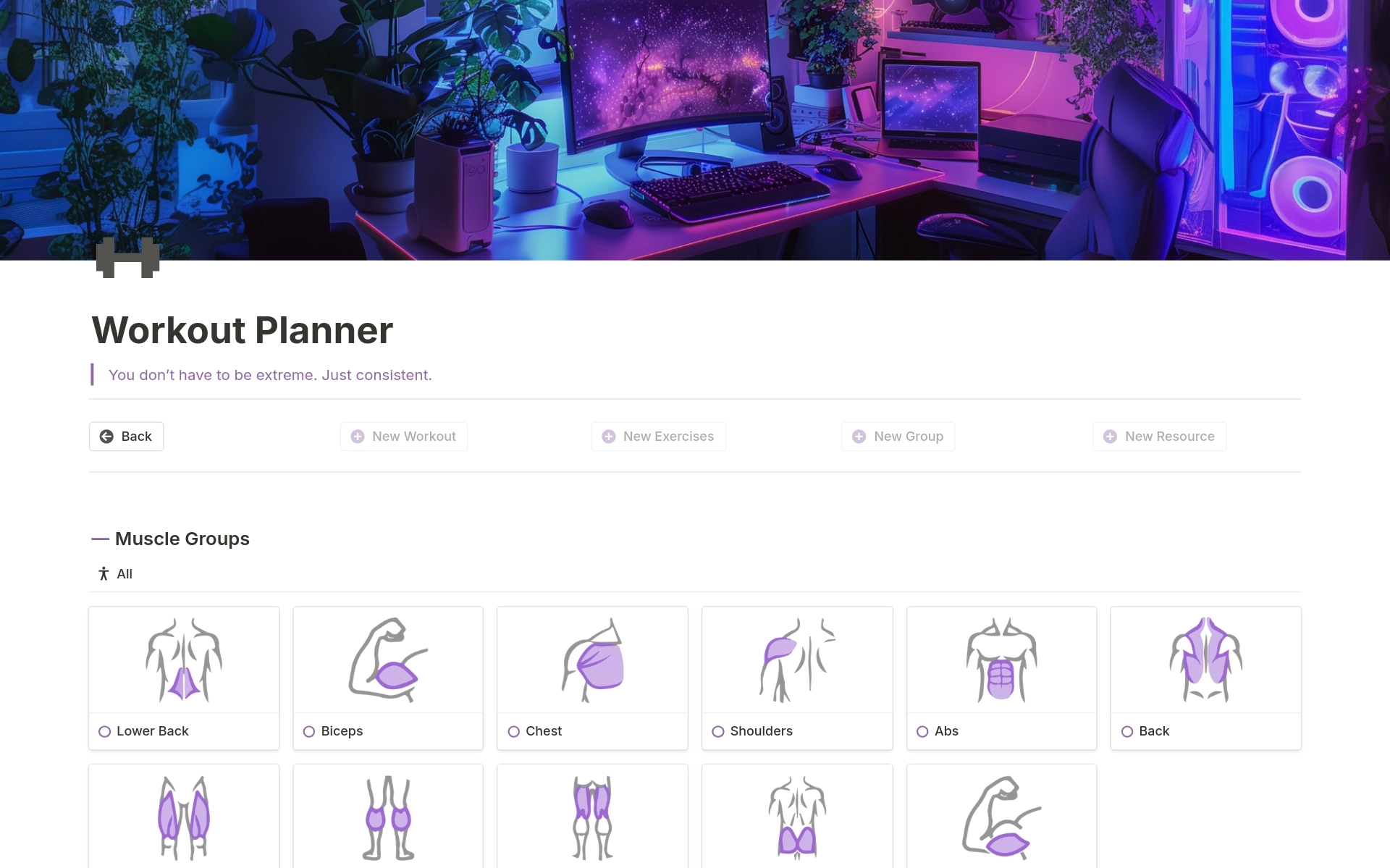Screen dimensions: 1390x868
Task: Click the All muscle groups filter
Action: (114, 574)
